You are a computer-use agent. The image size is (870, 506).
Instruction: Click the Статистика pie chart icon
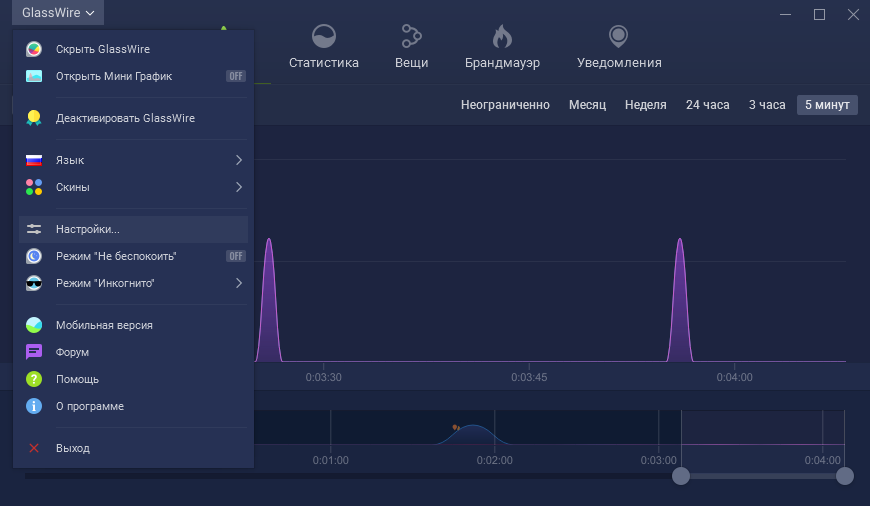323,37
